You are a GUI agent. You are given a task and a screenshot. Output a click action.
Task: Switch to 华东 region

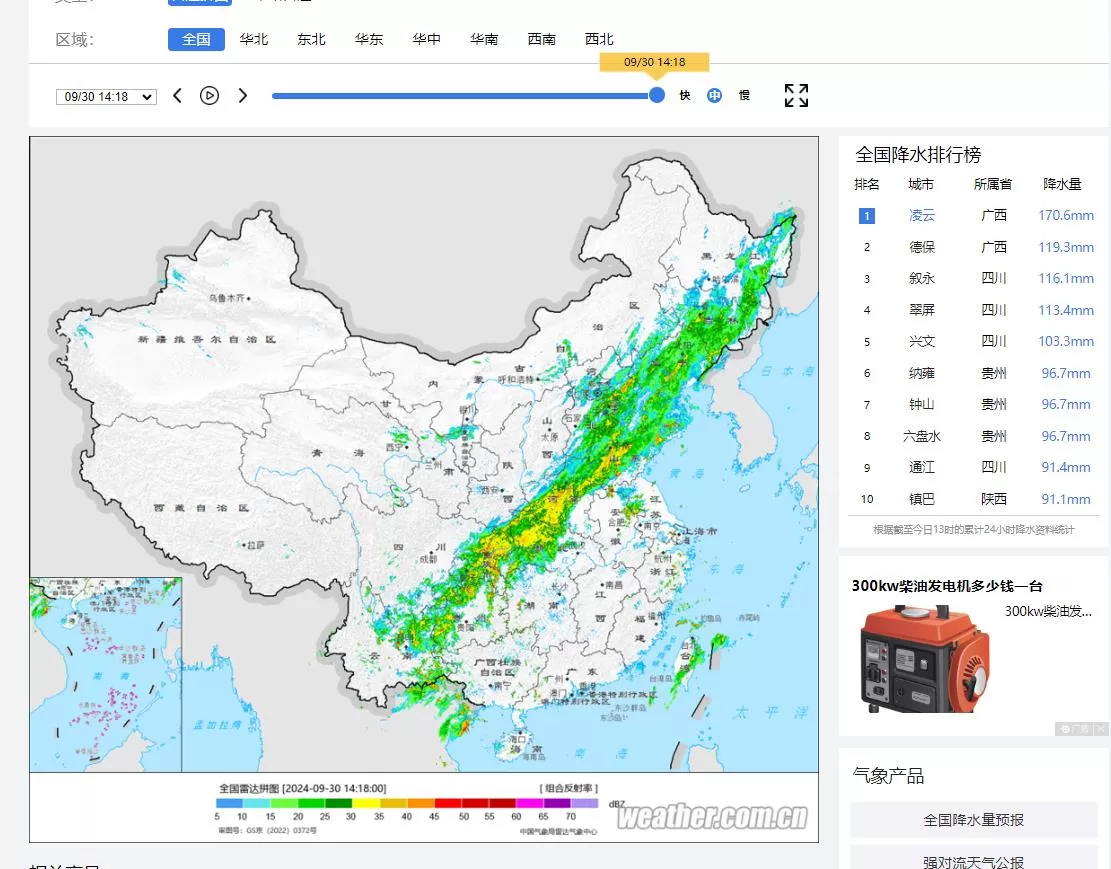coord(369,39)
